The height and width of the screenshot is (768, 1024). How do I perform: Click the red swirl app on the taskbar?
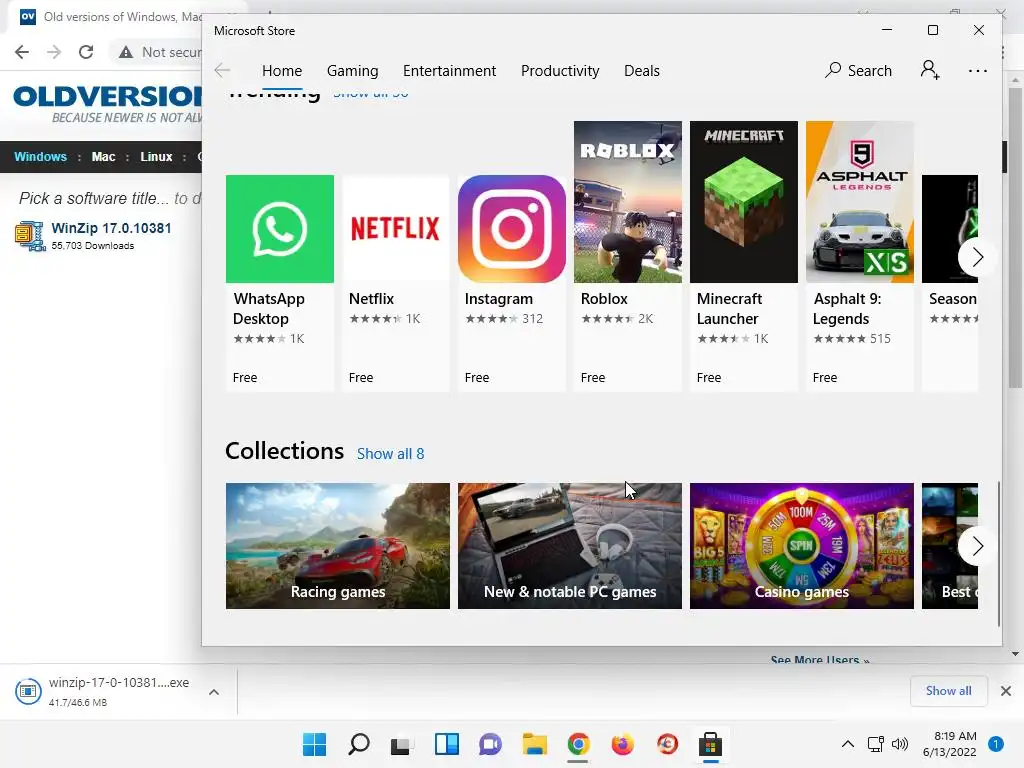point(667,744)
